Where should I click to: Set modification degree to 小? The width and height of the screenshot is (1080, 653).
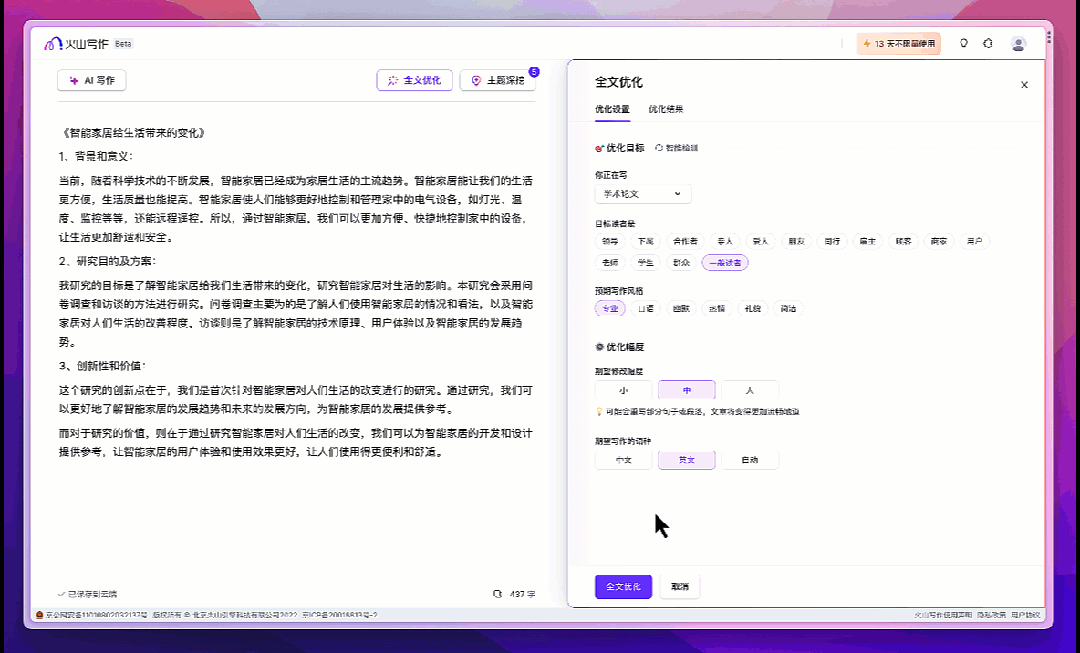coord(623,391)
